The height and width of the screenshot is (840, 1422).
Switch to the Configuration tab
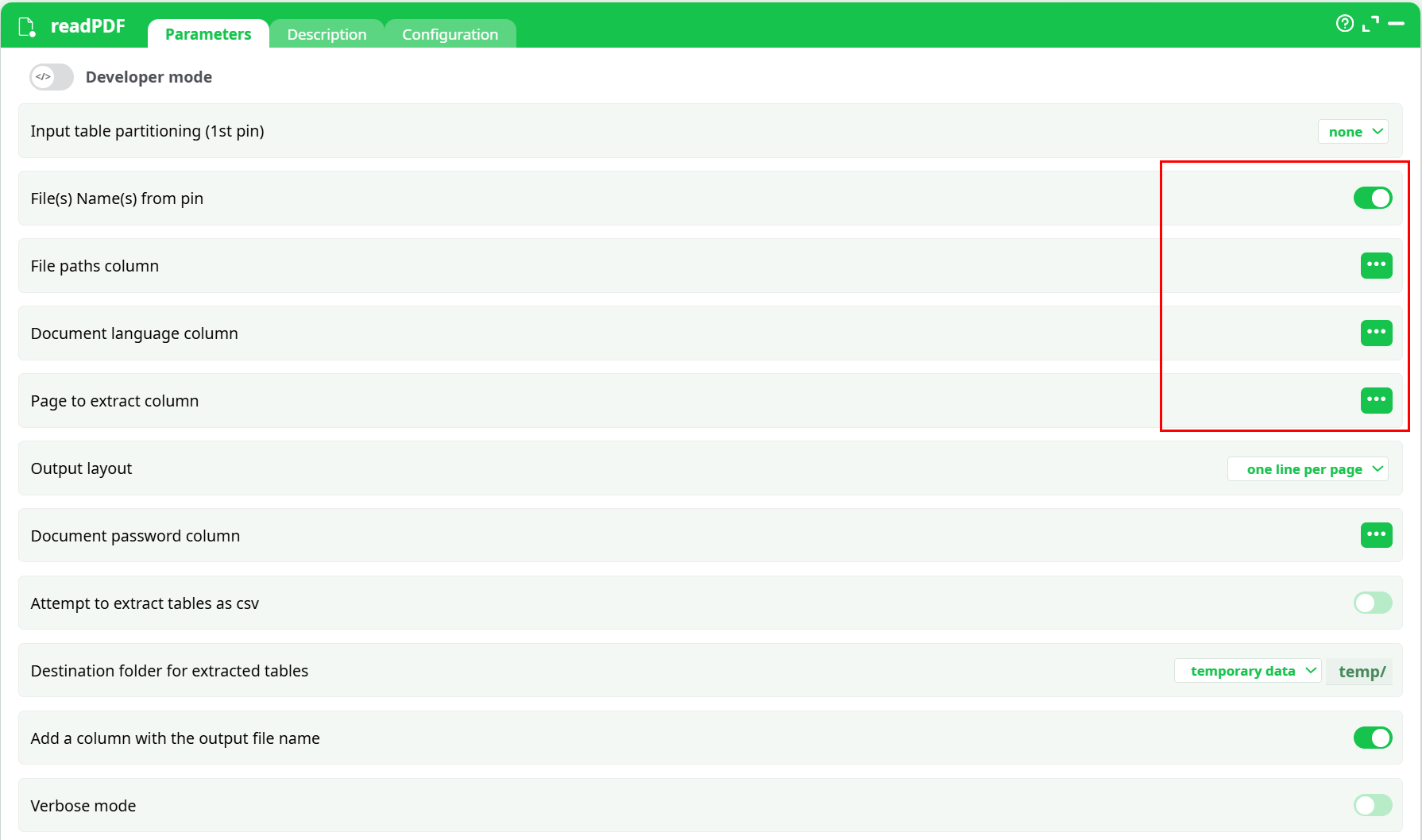pos(450,34)
